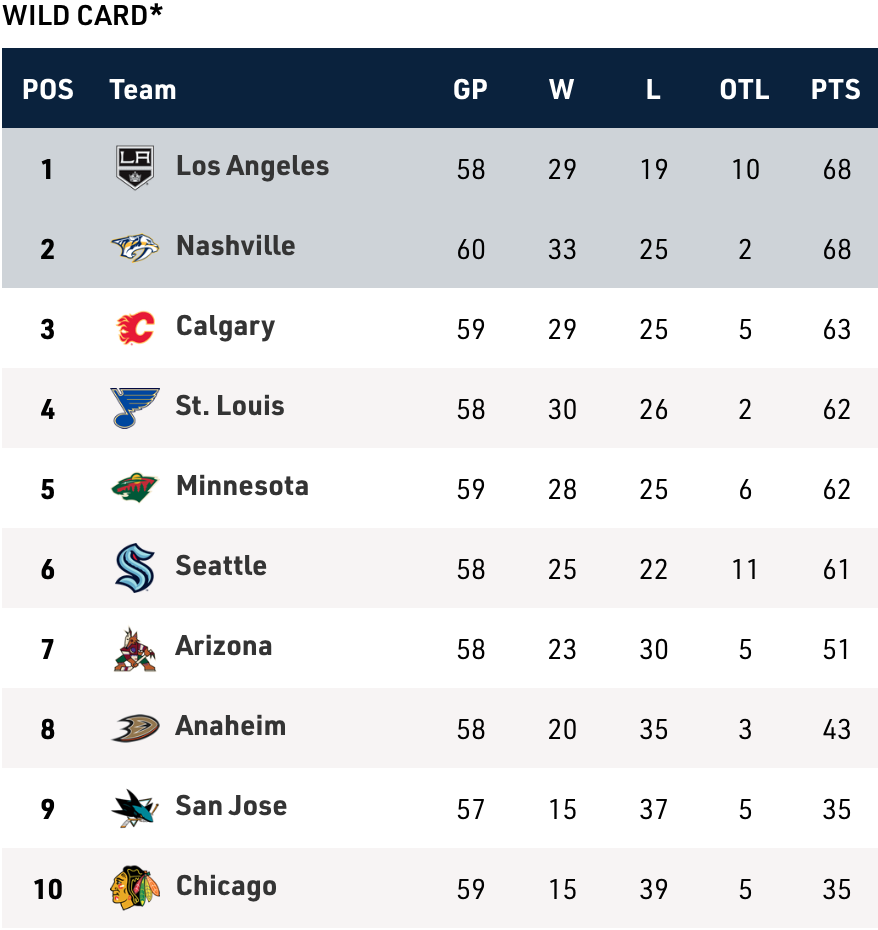The width and height of the screenshot is (878, 930).
Task: Click the Anaheim Ducks logo
Action: coord(135,728)
